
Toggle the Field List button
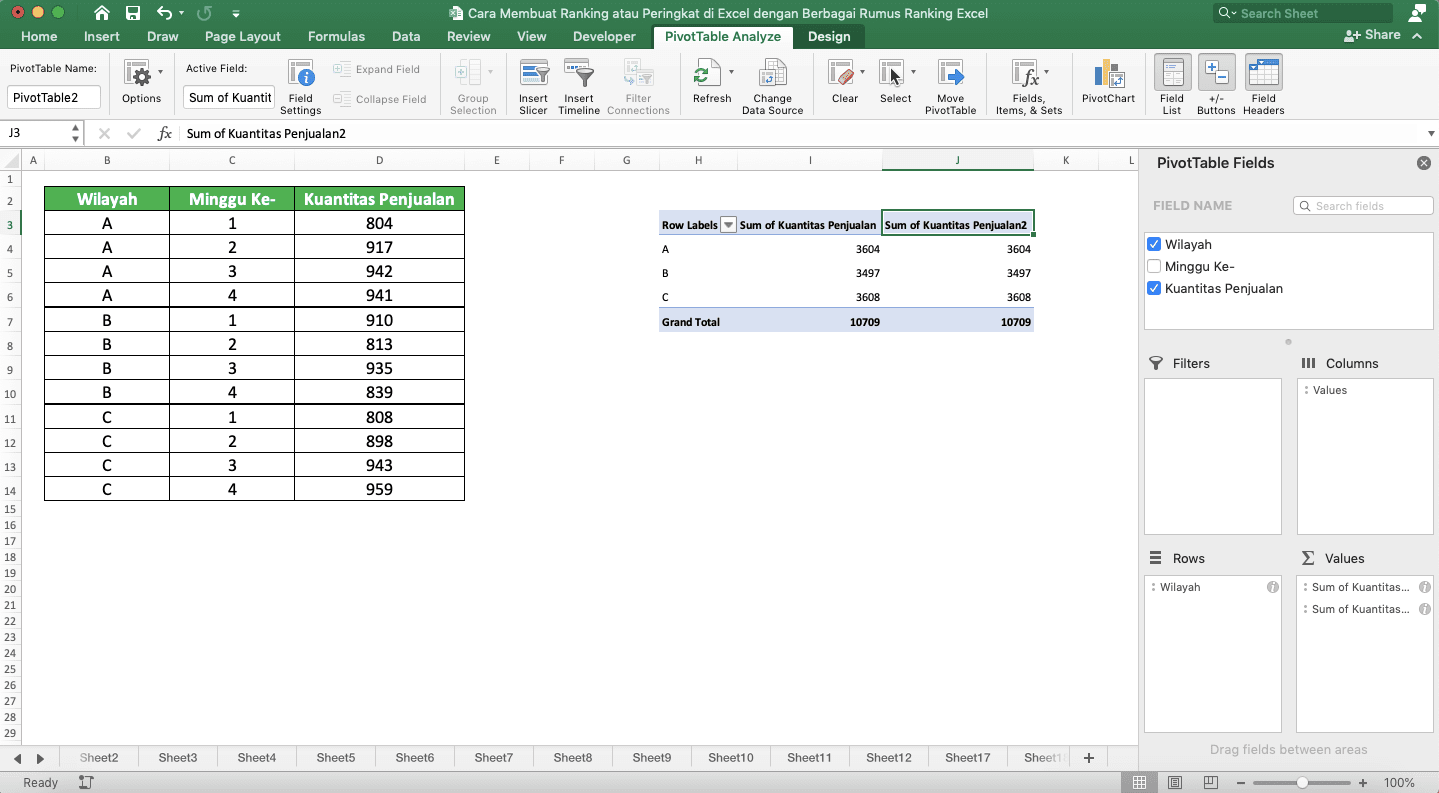click(x=1172, y=86)
